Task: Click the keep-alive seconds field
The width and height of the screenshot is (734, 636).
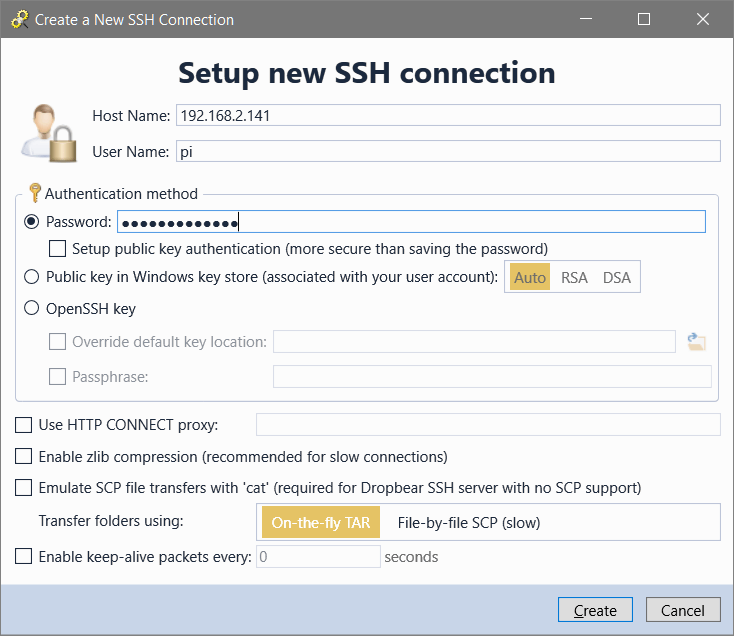Action: click(x=318, y=556)
